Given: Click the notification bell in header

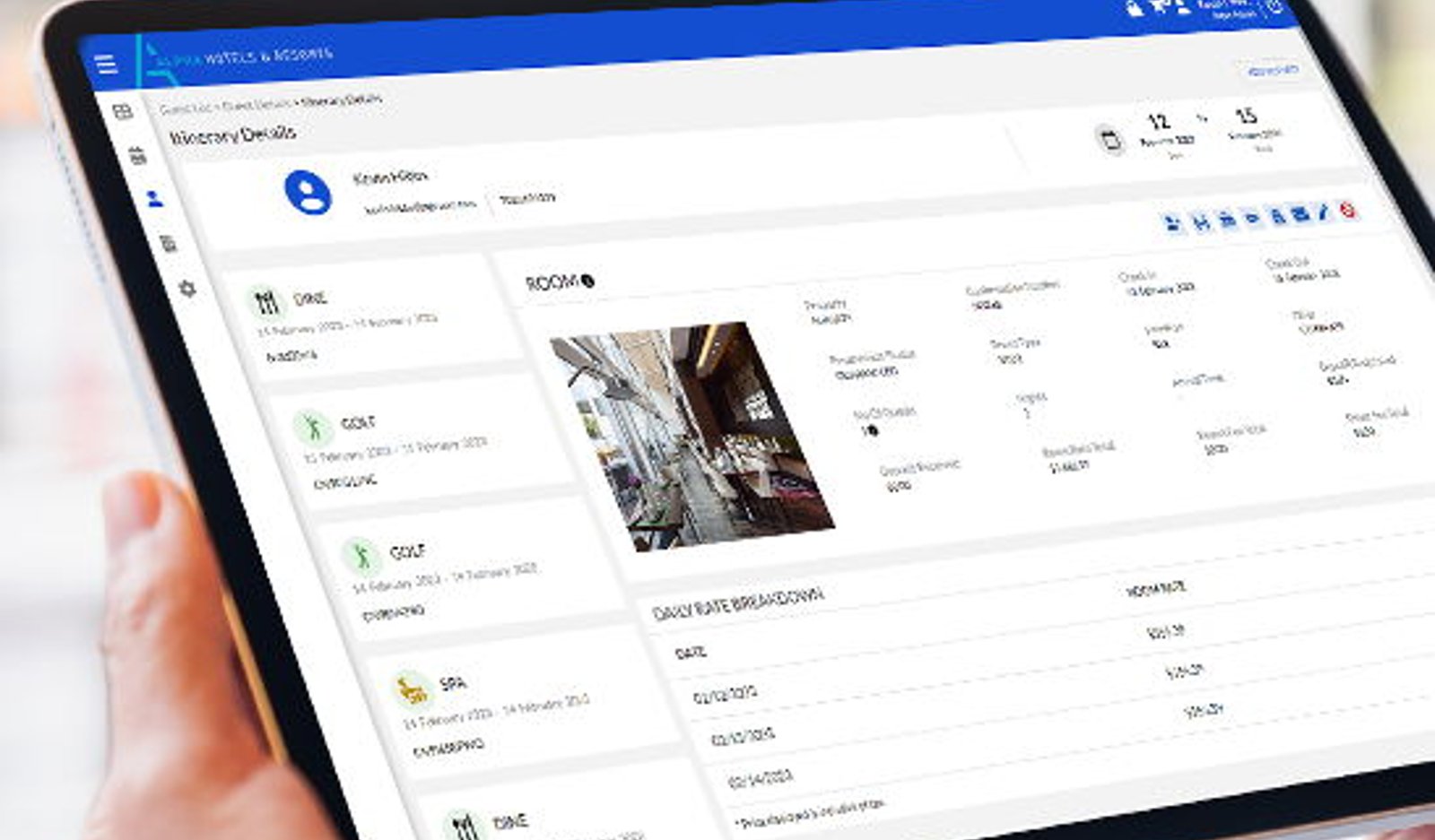Looking at the screenshot, I should tap(1135, 8).
